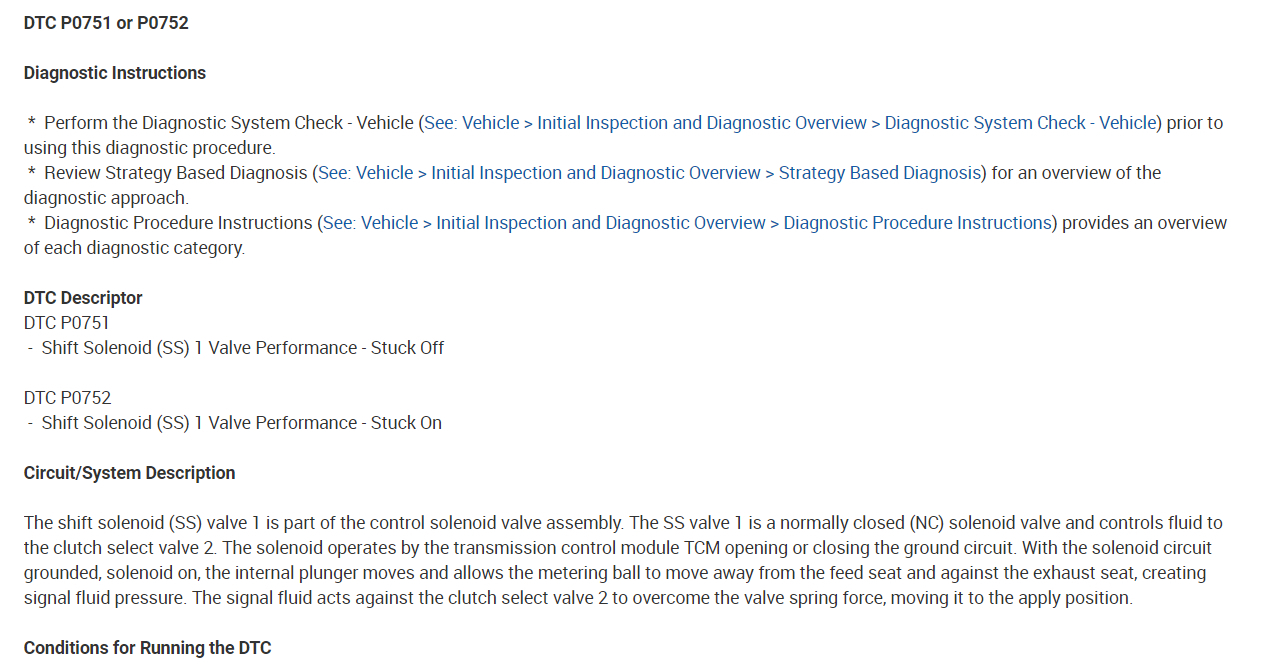Click the 'of each diagnostic category.' line

pyautogui.click(x=134, y=248)
